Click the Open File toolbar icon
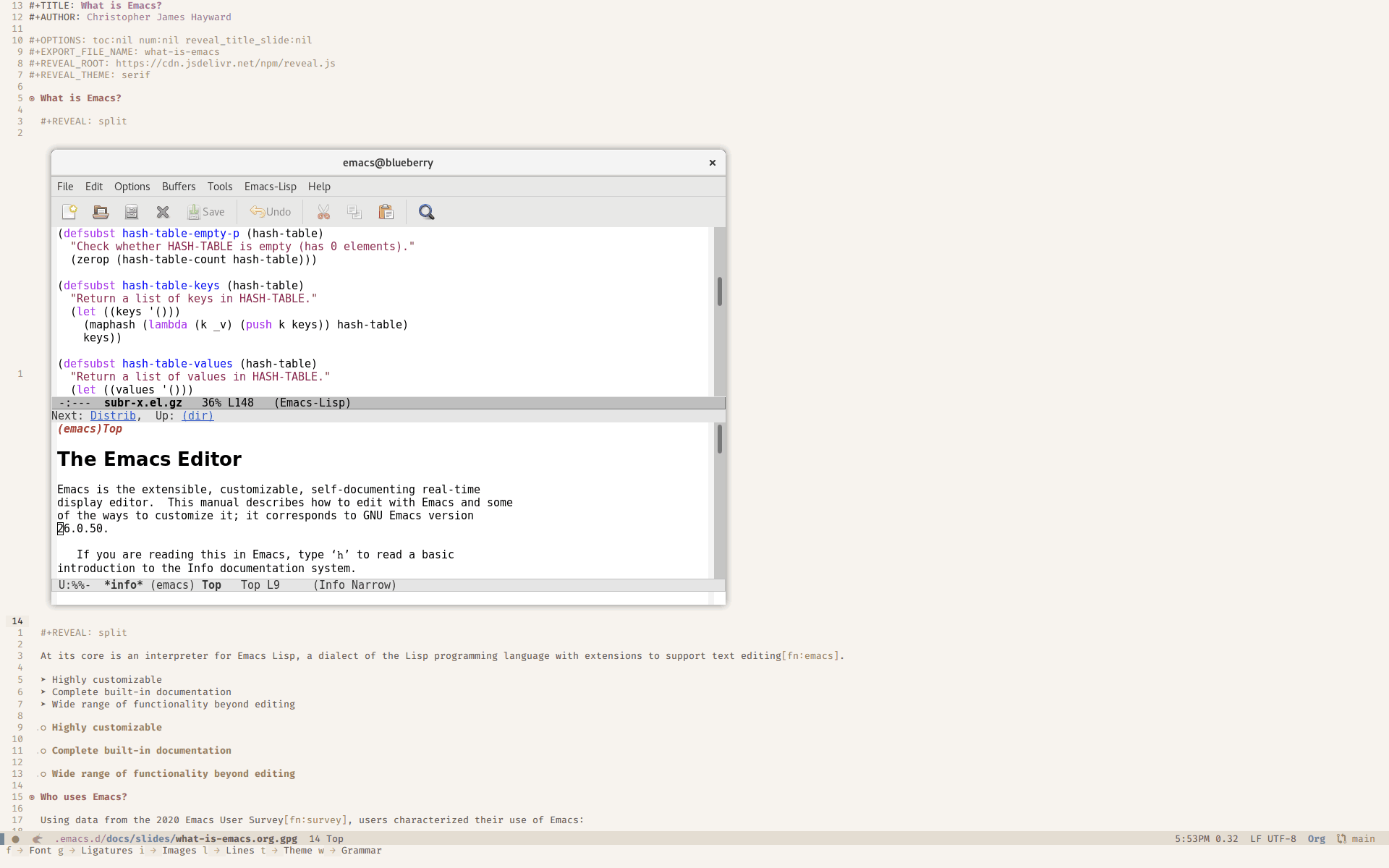 coord(100,211)
